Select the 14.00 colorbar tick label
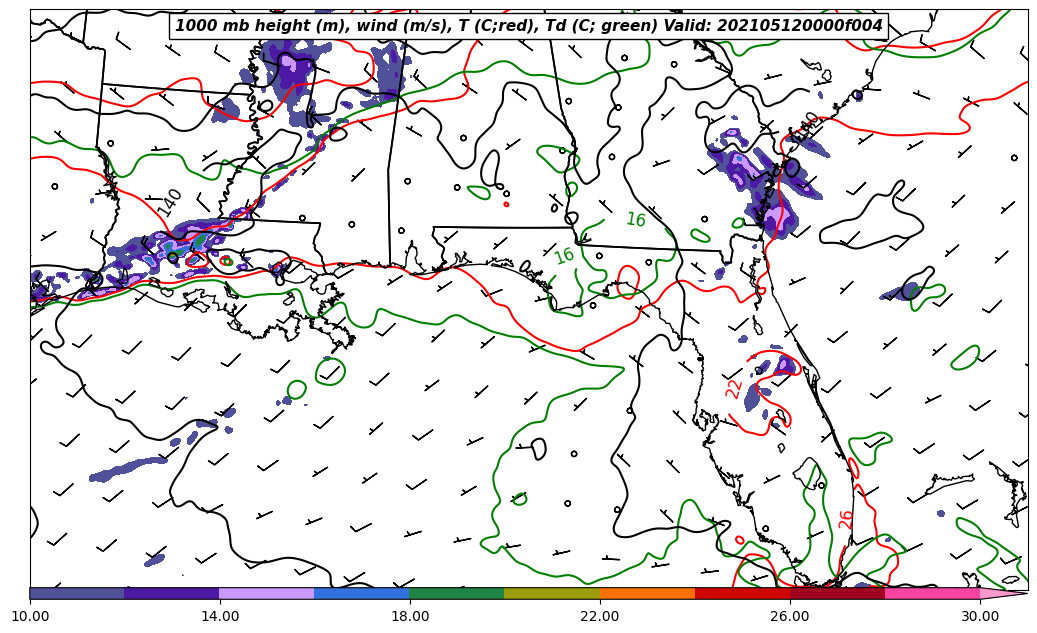 (220, 616)
